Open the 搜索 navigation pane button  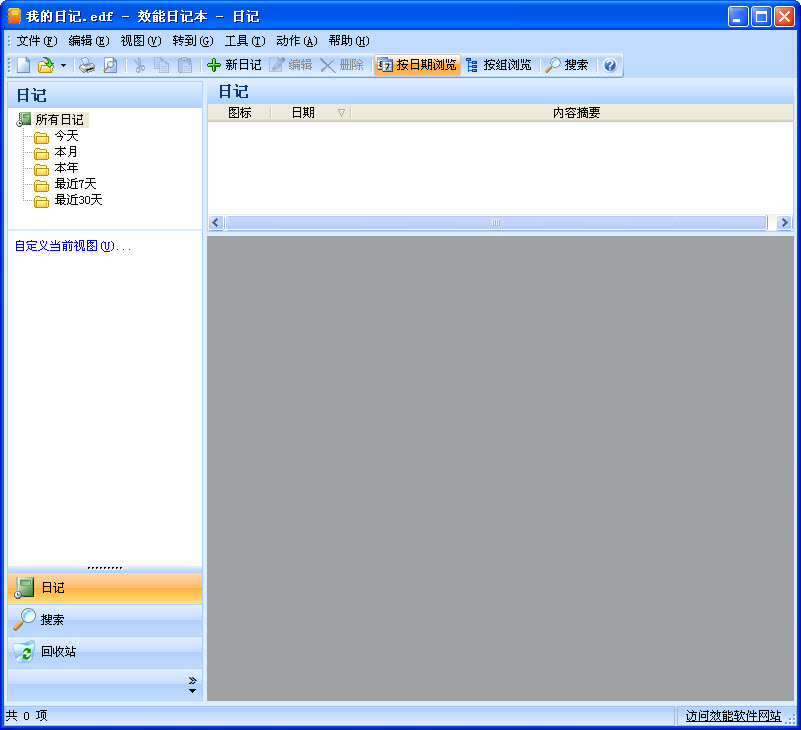(x=105, y=620)
